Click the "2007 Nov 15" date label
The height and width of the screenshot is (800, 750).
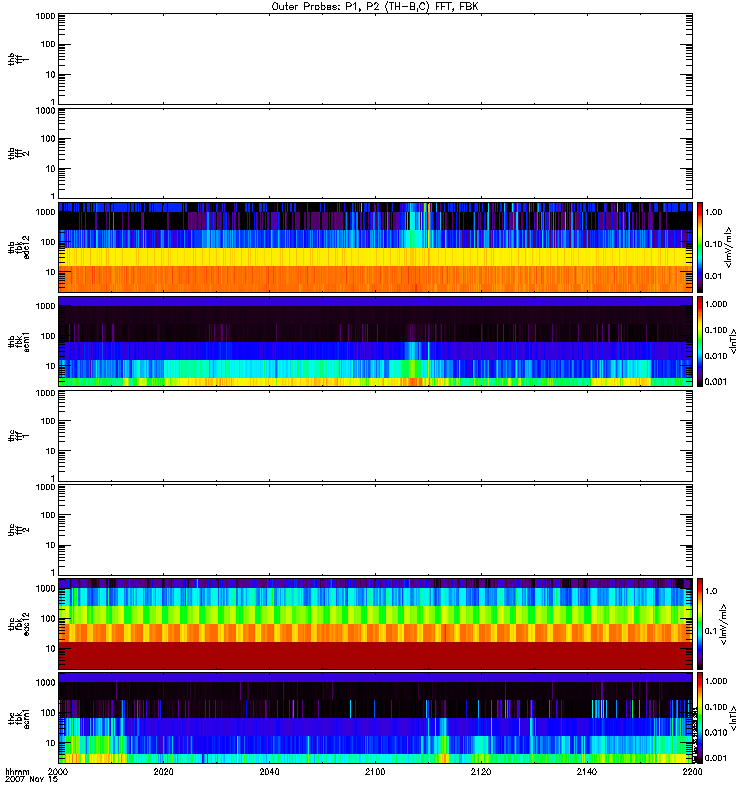pyautogui.click(x=31, y=780)
